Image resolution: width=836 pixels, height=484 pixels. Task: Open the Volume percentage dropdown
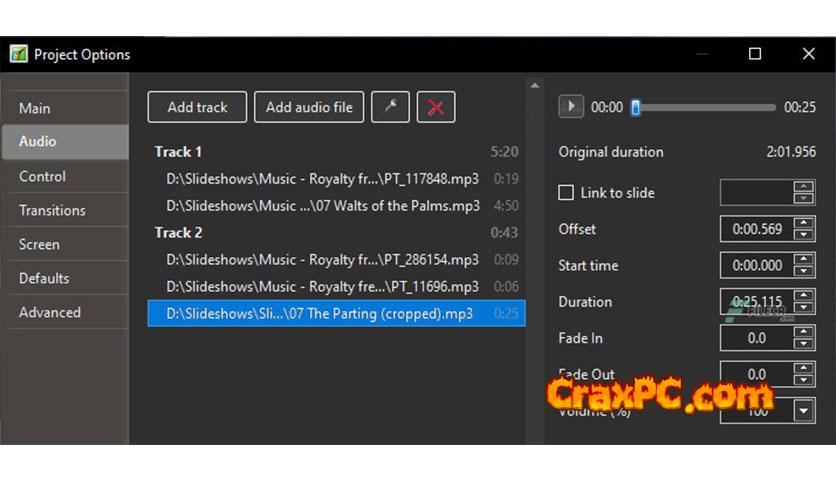click(x=804, y=410)
